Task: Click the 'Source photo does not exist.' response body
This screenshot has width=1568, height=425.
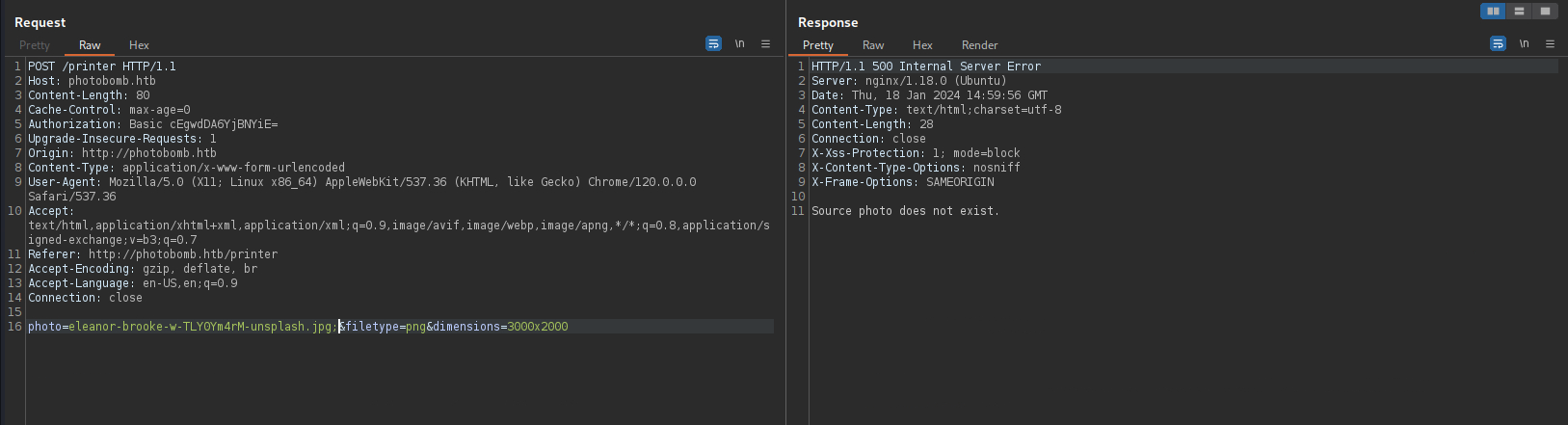Action: point(906,211)
